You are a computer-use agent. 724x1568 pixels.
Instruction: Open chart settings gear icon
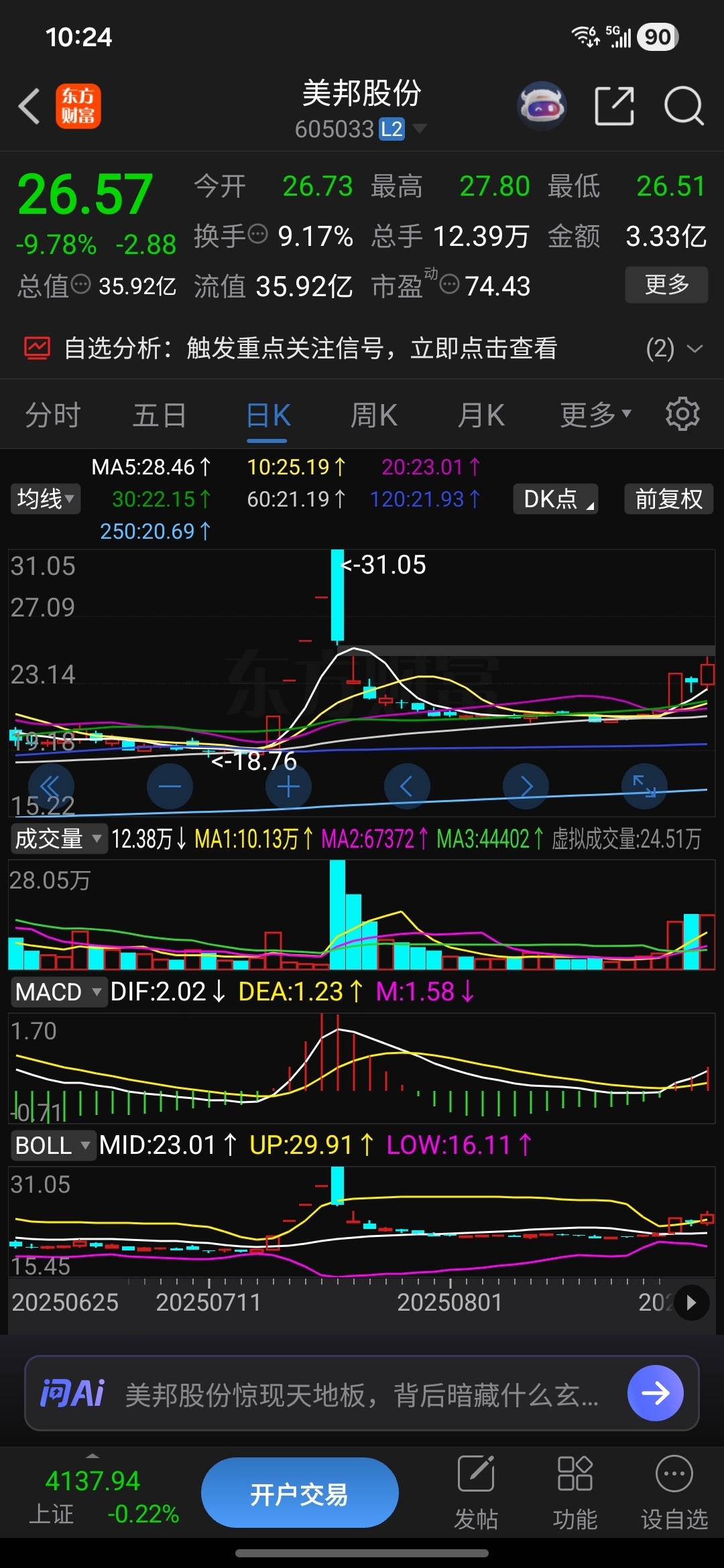coord(682,414)
